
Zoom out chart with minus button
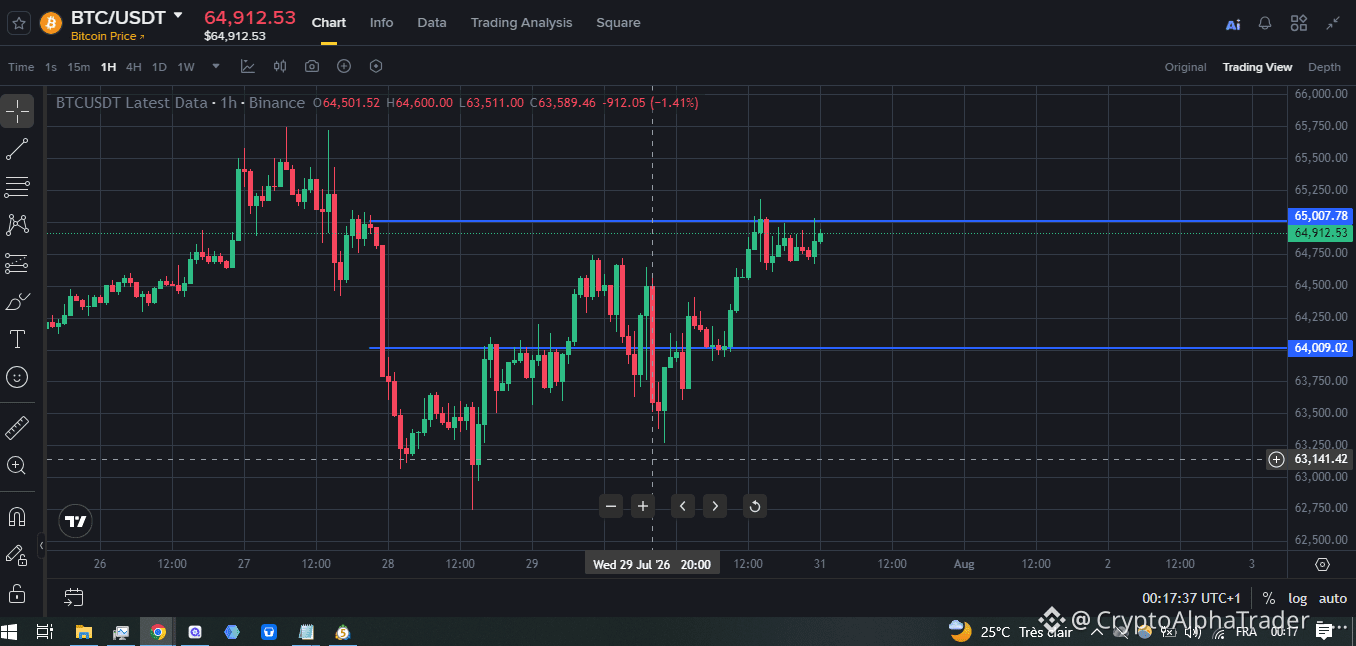click(x=611, y=506)
